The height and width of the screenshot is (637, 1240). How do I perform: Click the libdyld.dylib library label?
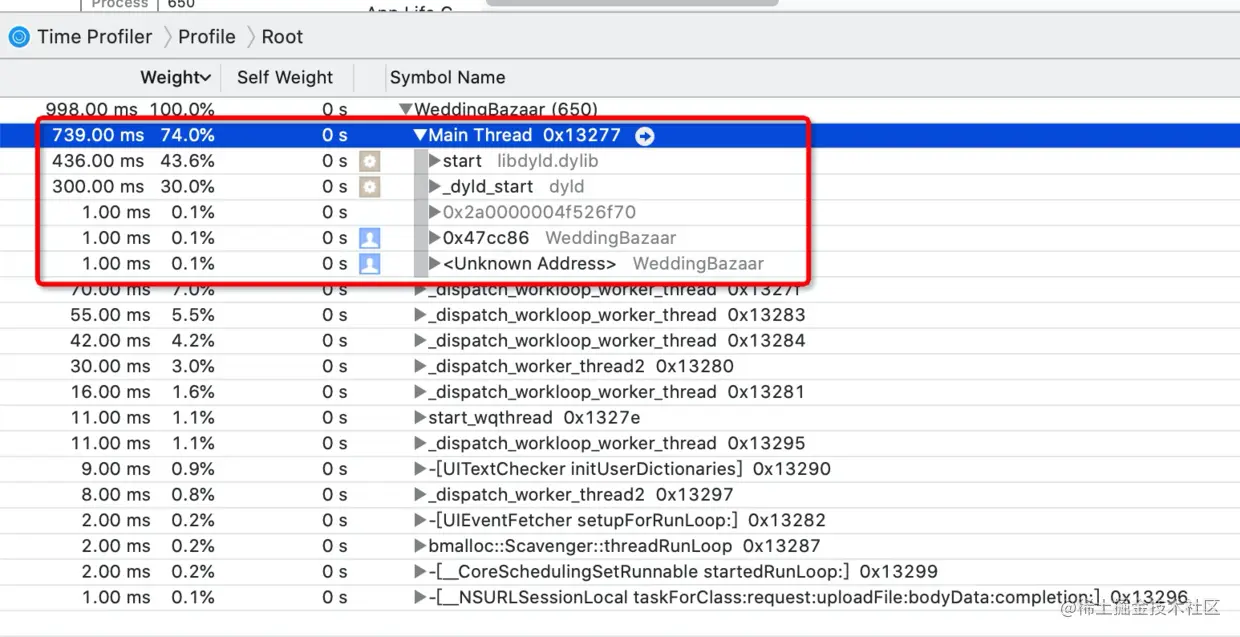click(548, 161)
